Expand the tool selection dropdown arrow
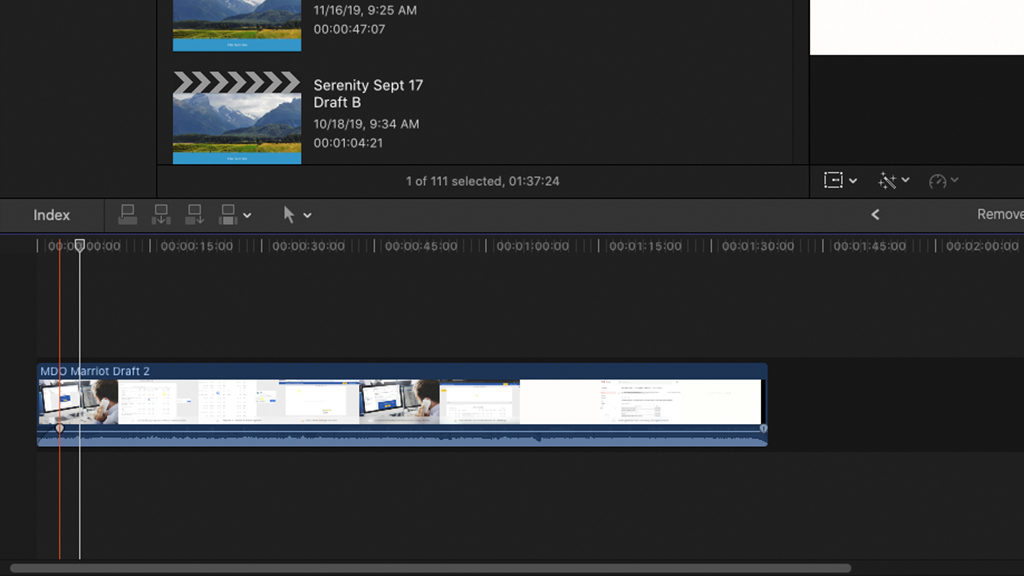Image resolution: width=1024 pixels, height=576 pixels. (308, 215)
